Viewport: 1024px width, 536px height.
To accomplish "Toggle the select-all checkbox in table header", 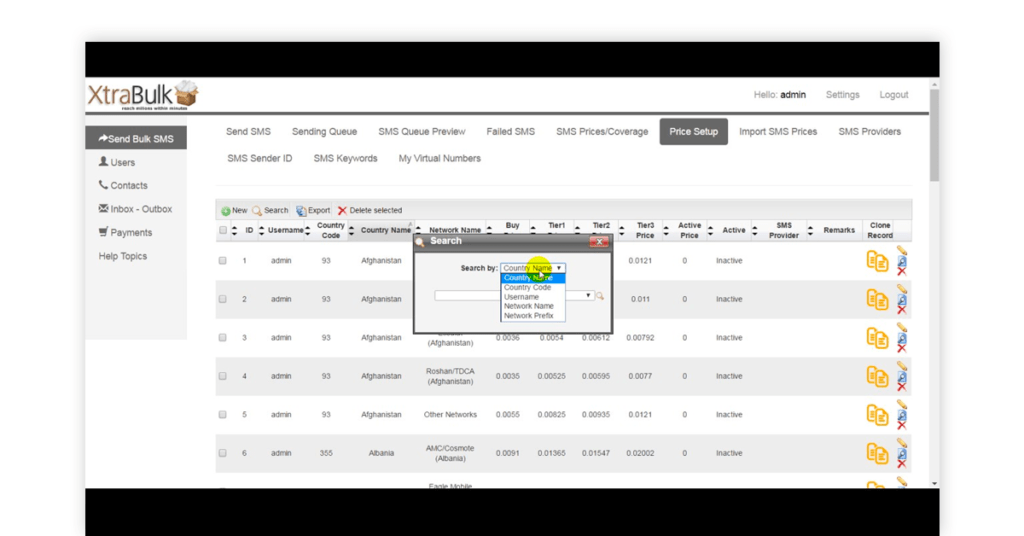I will [223, 231].
